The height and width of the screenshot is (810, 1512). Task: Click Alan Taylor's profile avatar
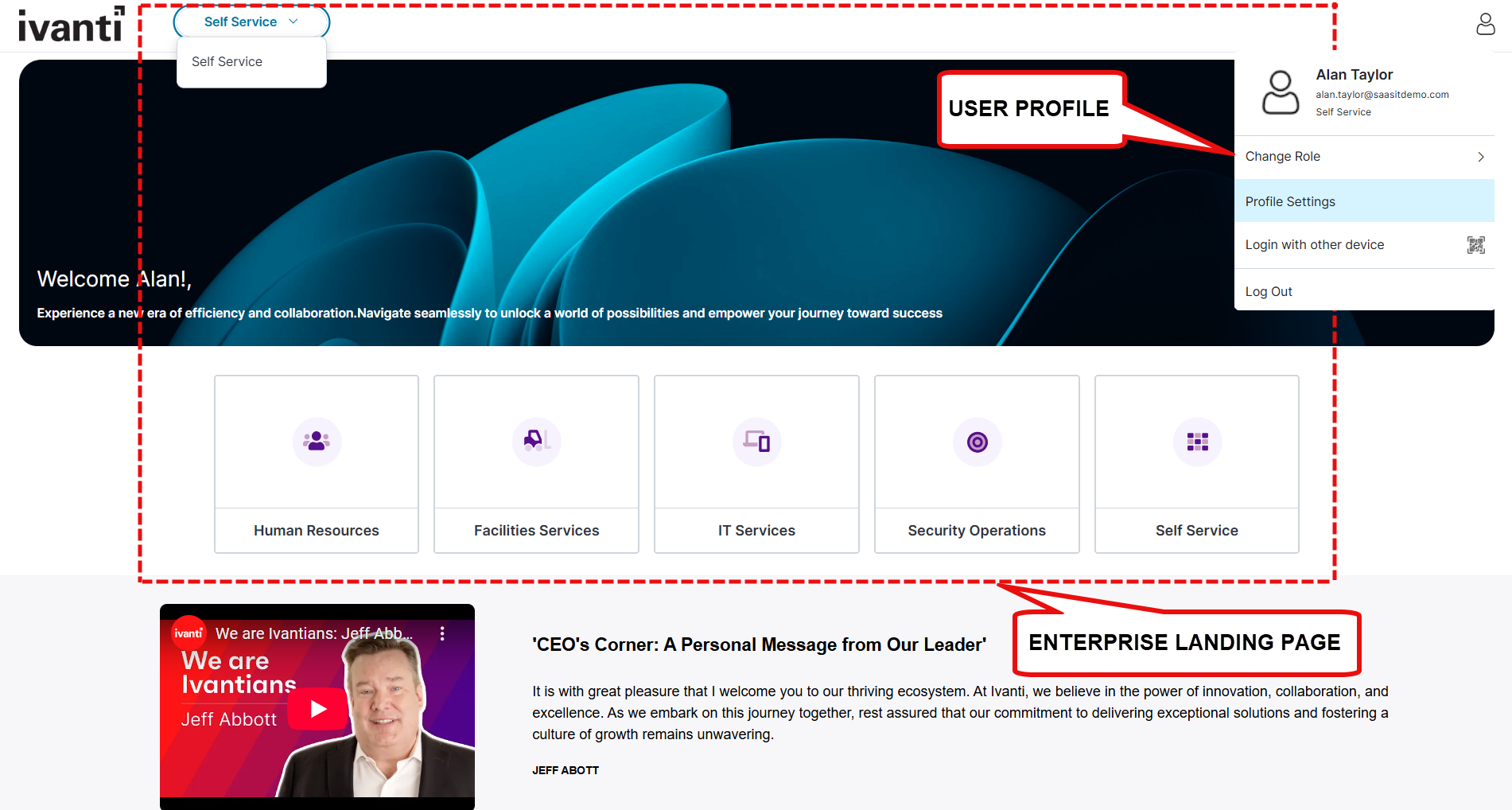[x=1281, y=93]
